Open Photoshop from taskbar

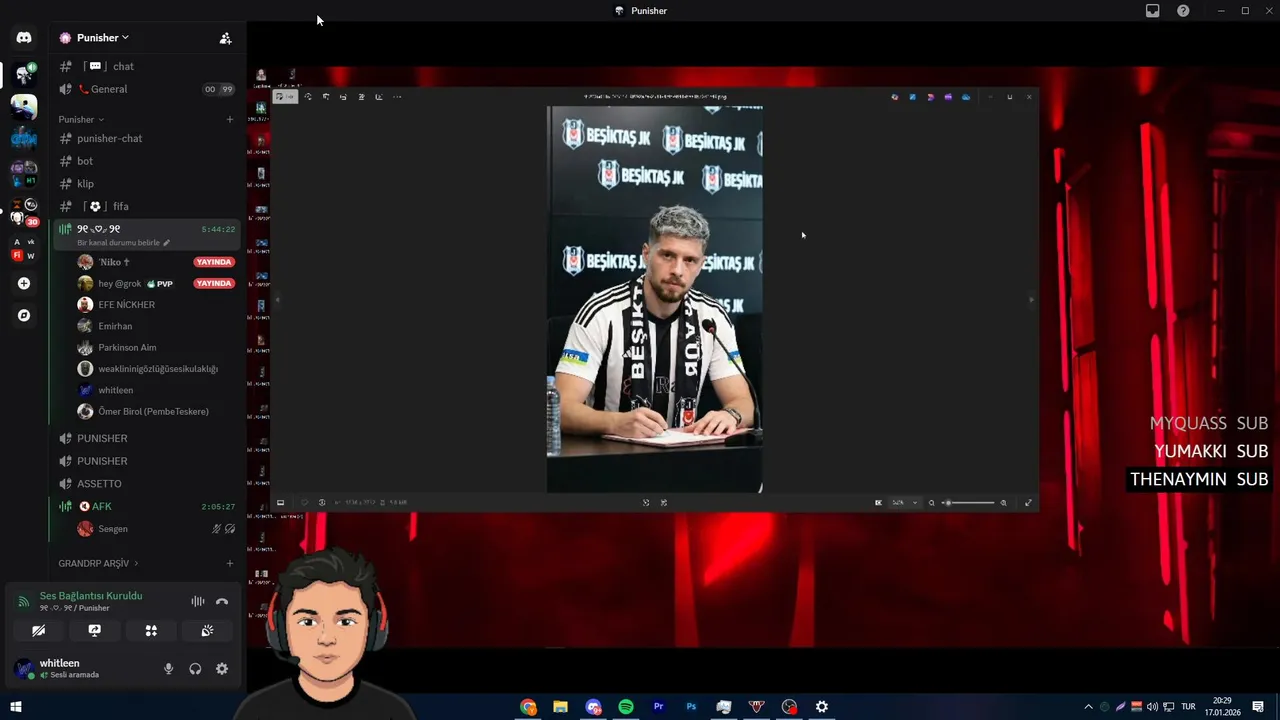pyautogui.click(x=691, y=707)
